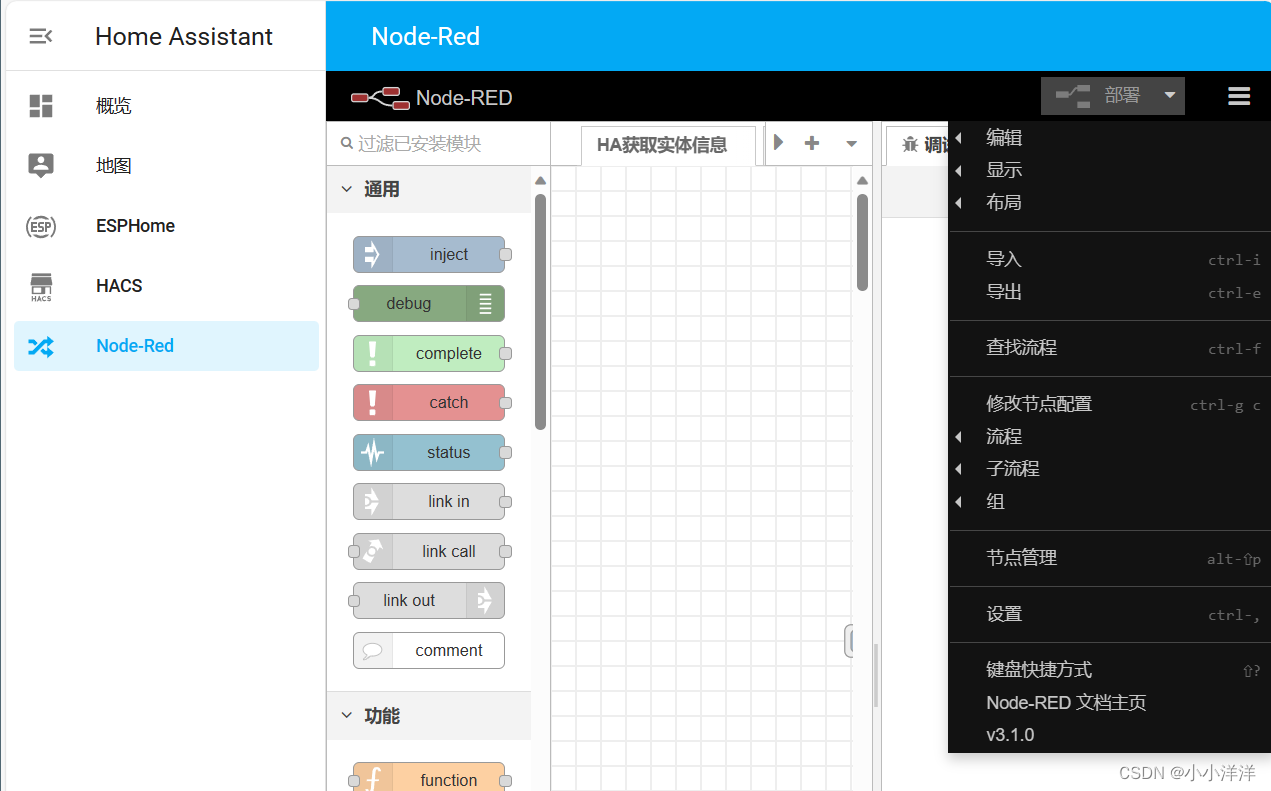Click the function node f icon
The width and height of the screenshot is (1271, 791).
(373, 780)
